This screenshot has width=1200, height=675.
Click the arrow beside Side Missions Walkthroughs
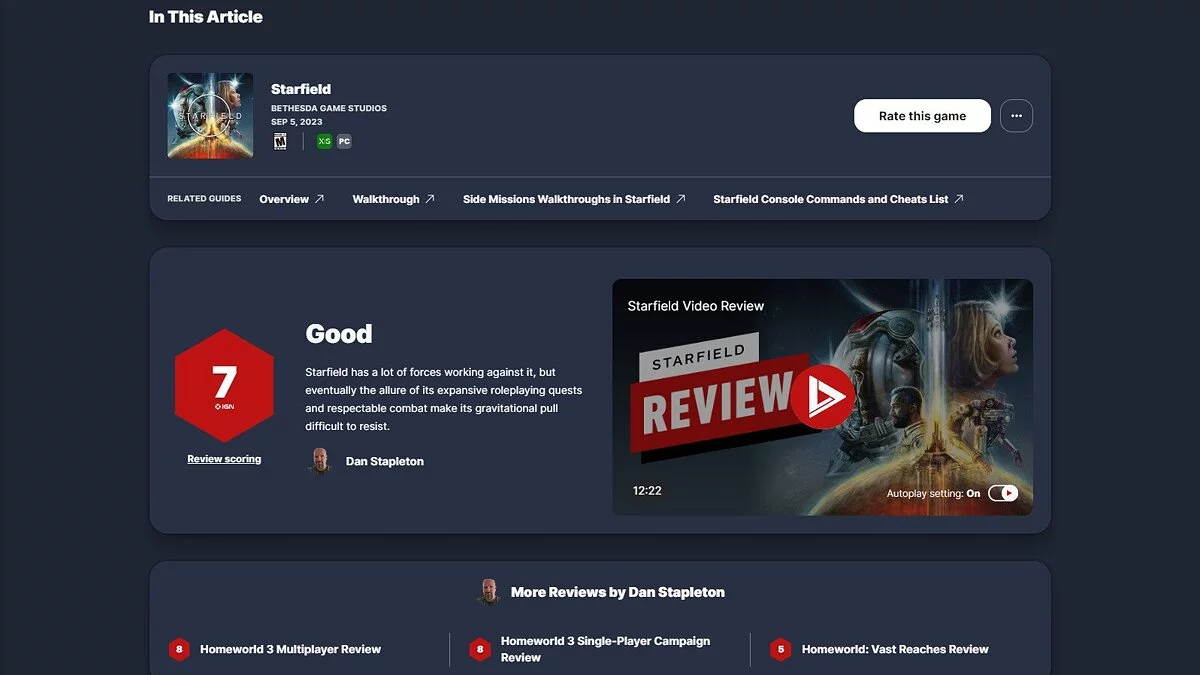pos(681,199)
